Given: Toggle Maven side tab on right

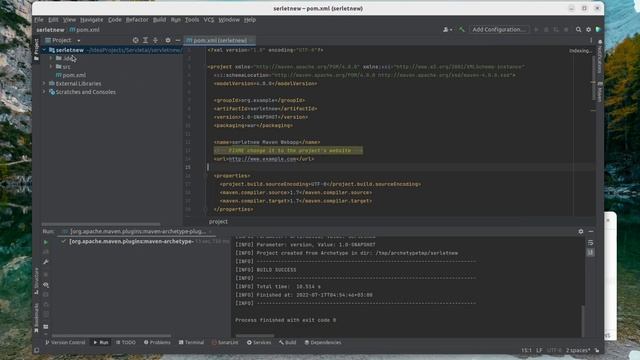Looking at the screenshot, I should click(x=600, y=92).
